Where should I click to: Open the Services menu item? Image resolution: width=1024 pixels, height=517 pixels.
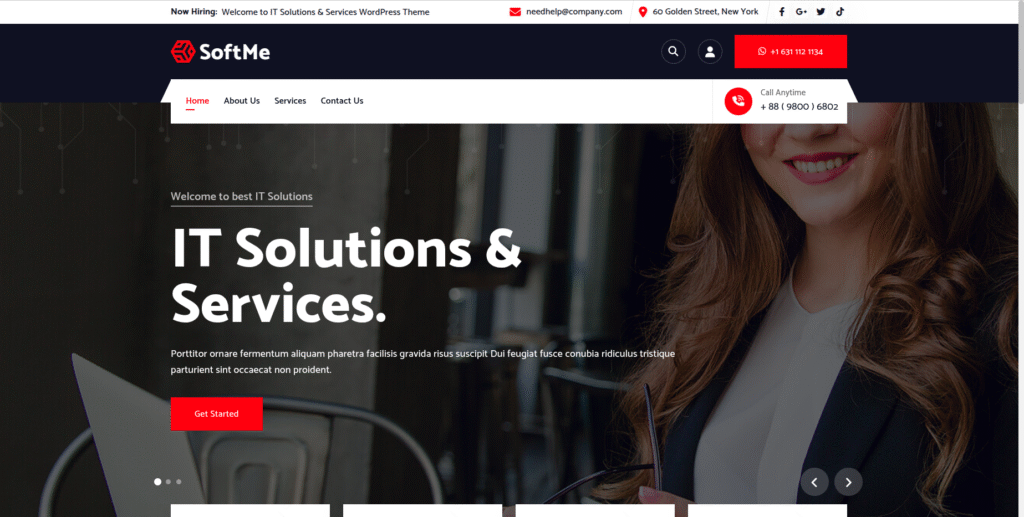pyautogui.click(x=290, y=101)
